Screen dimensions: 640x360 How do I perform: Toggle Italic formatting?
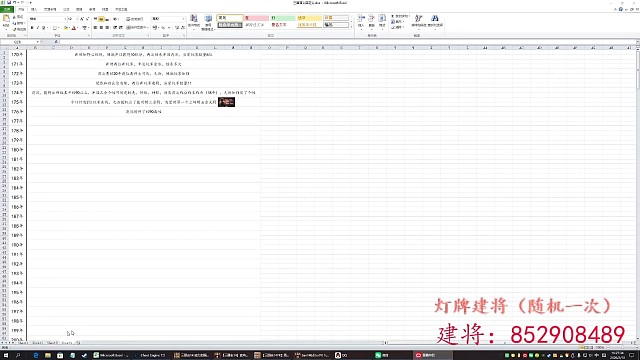coord(38,28)
